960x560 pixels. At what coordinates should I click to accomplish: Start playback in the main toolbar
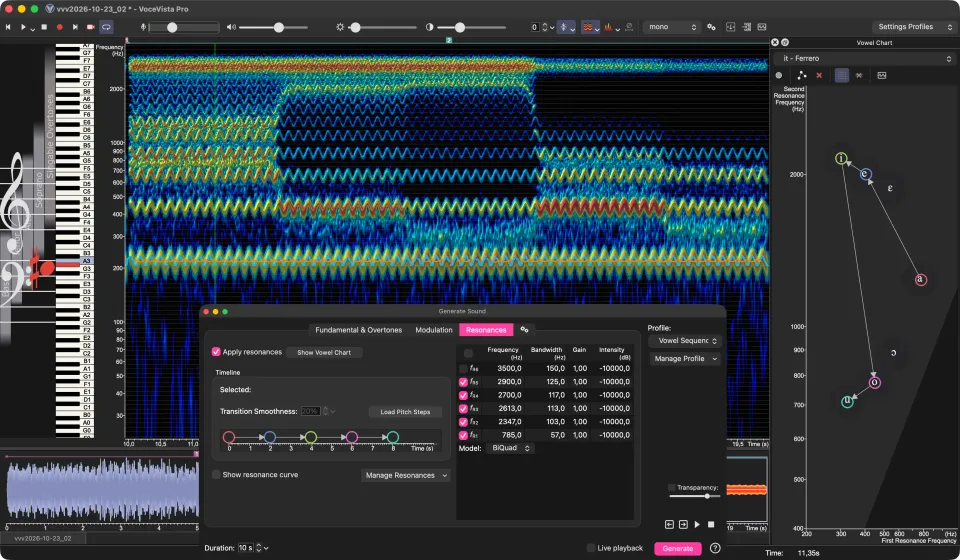coord(23,27)
